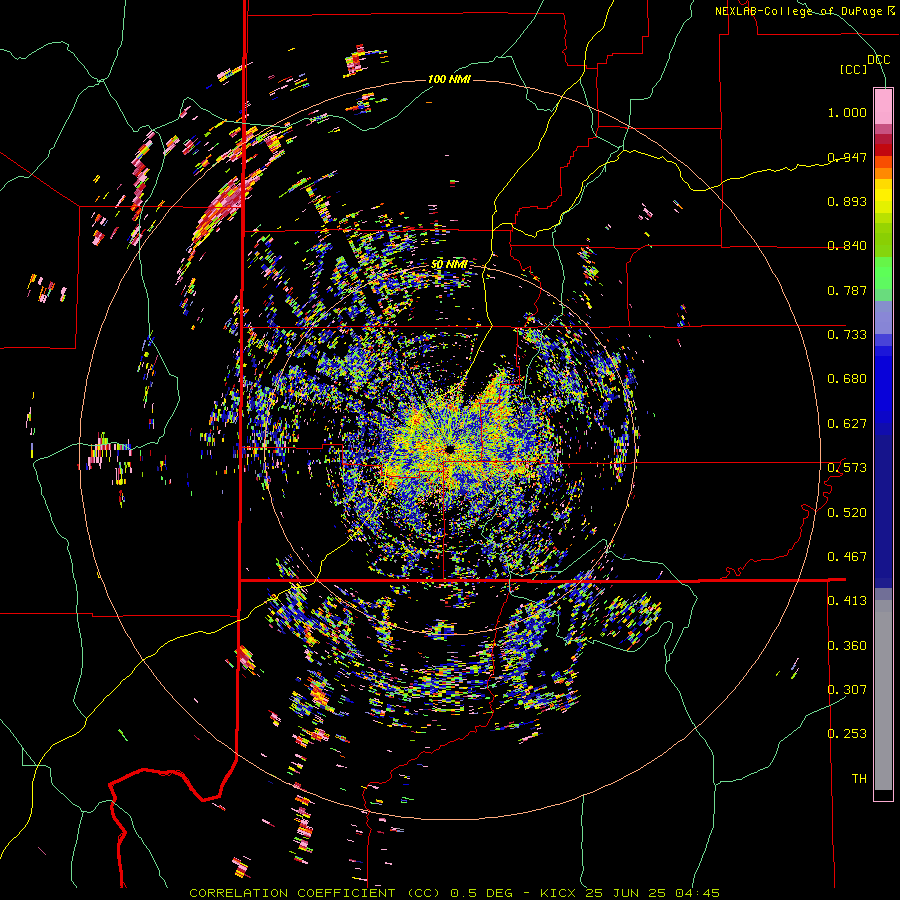Click the 0.627 scale value
This screenshot has width=900, height=900.
tap(847, 424)
